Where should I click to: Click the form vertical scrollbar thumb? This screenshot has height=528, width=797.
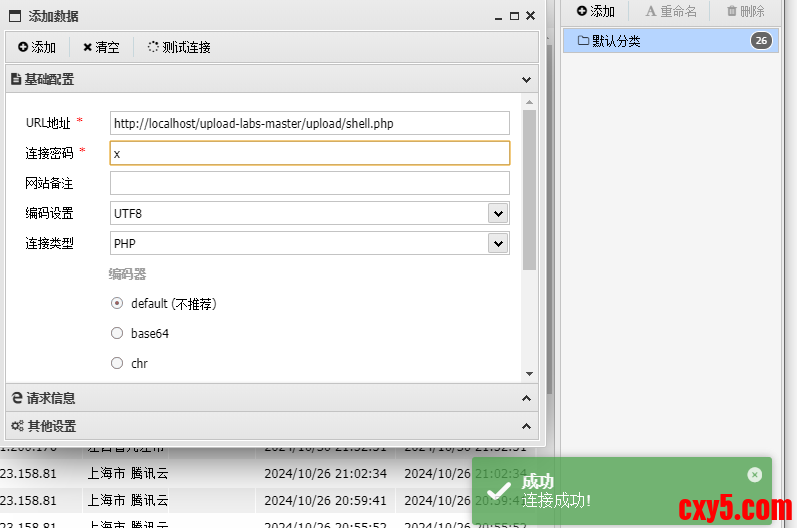click(x=529, y=190)
